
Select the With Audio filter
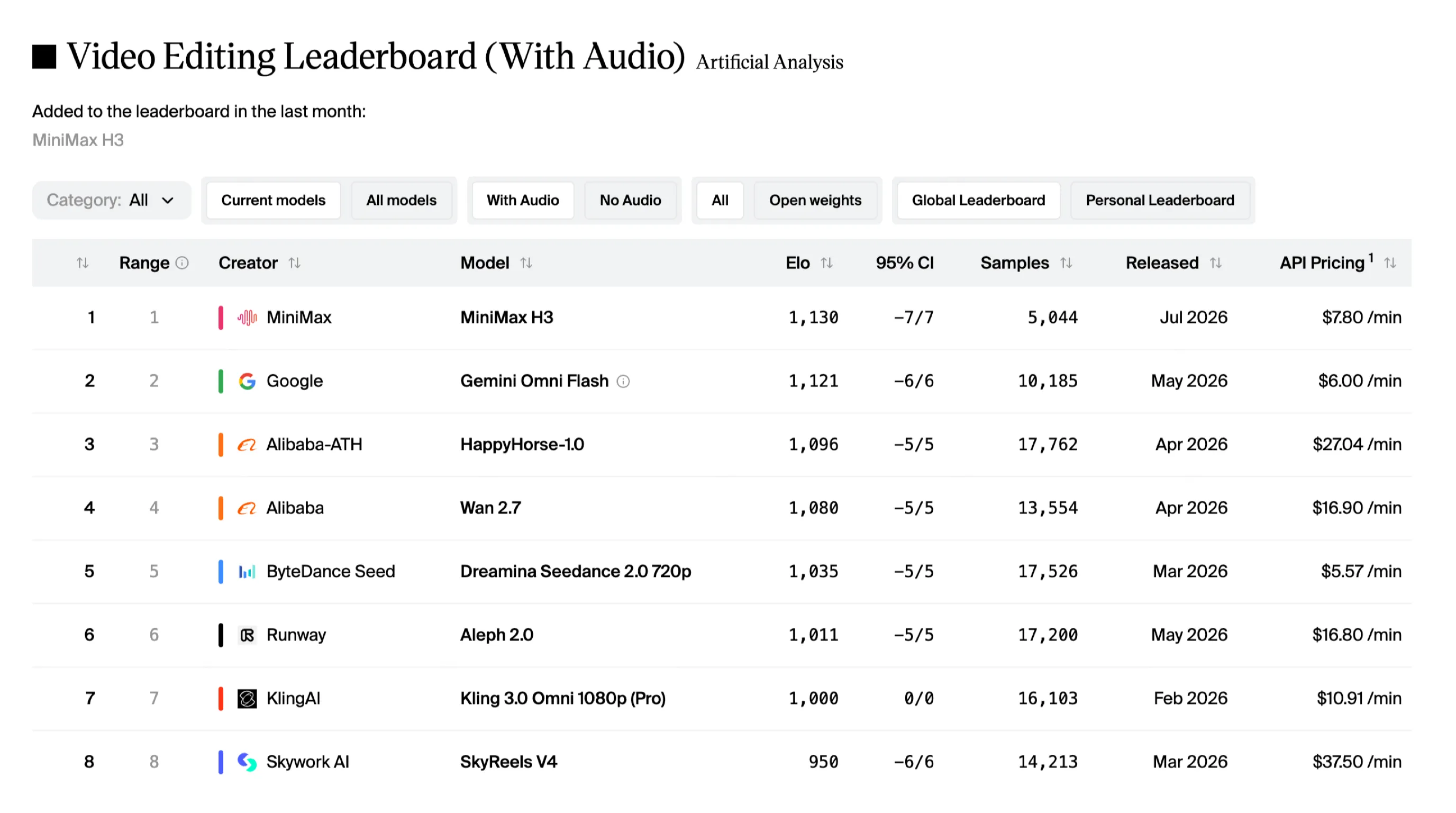click(x=523, y=200)
